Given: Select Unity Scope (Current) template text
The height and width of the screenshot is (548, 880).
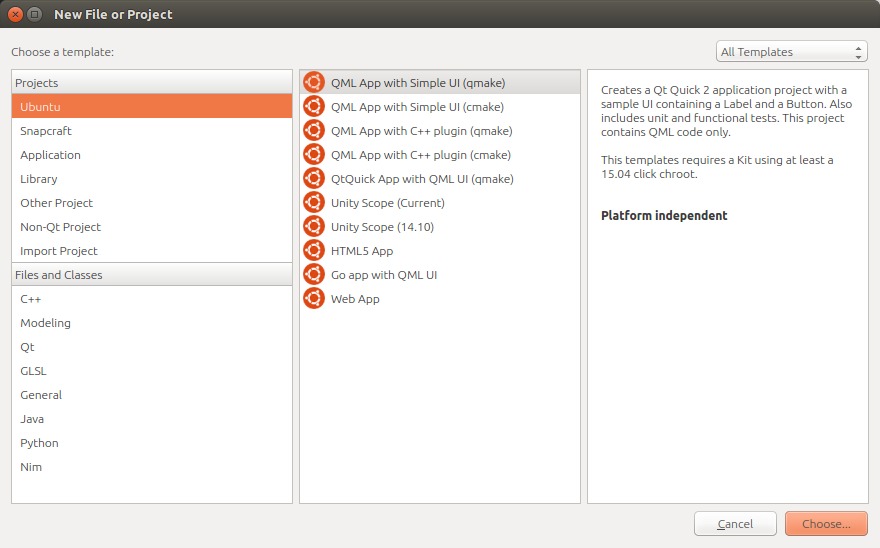Looking at the screenshot, I should click(388, 203).
